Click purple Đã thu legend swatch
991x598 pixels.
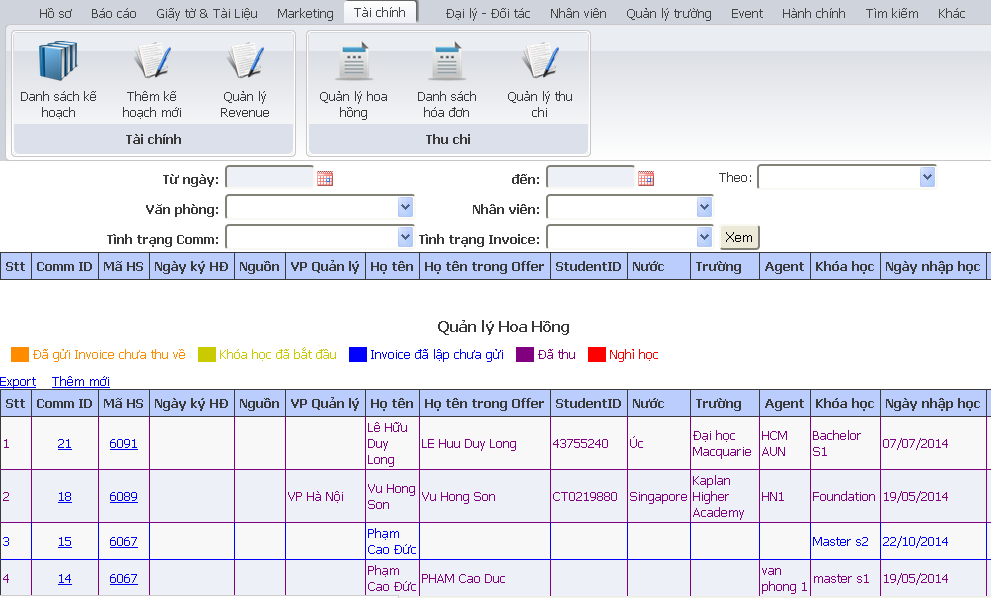tap(525, 355)
